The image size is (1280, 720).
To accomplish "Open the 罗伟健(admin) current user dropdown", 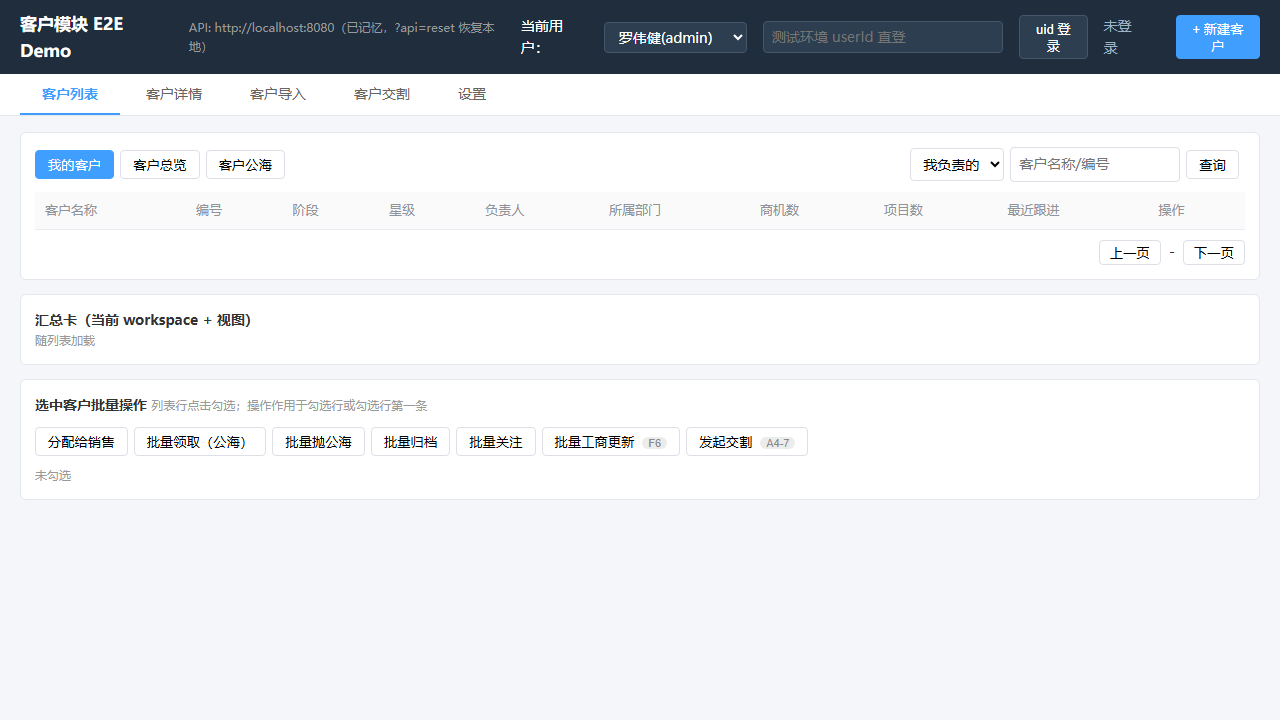I will pyautogui.click(x=675, y=37).
